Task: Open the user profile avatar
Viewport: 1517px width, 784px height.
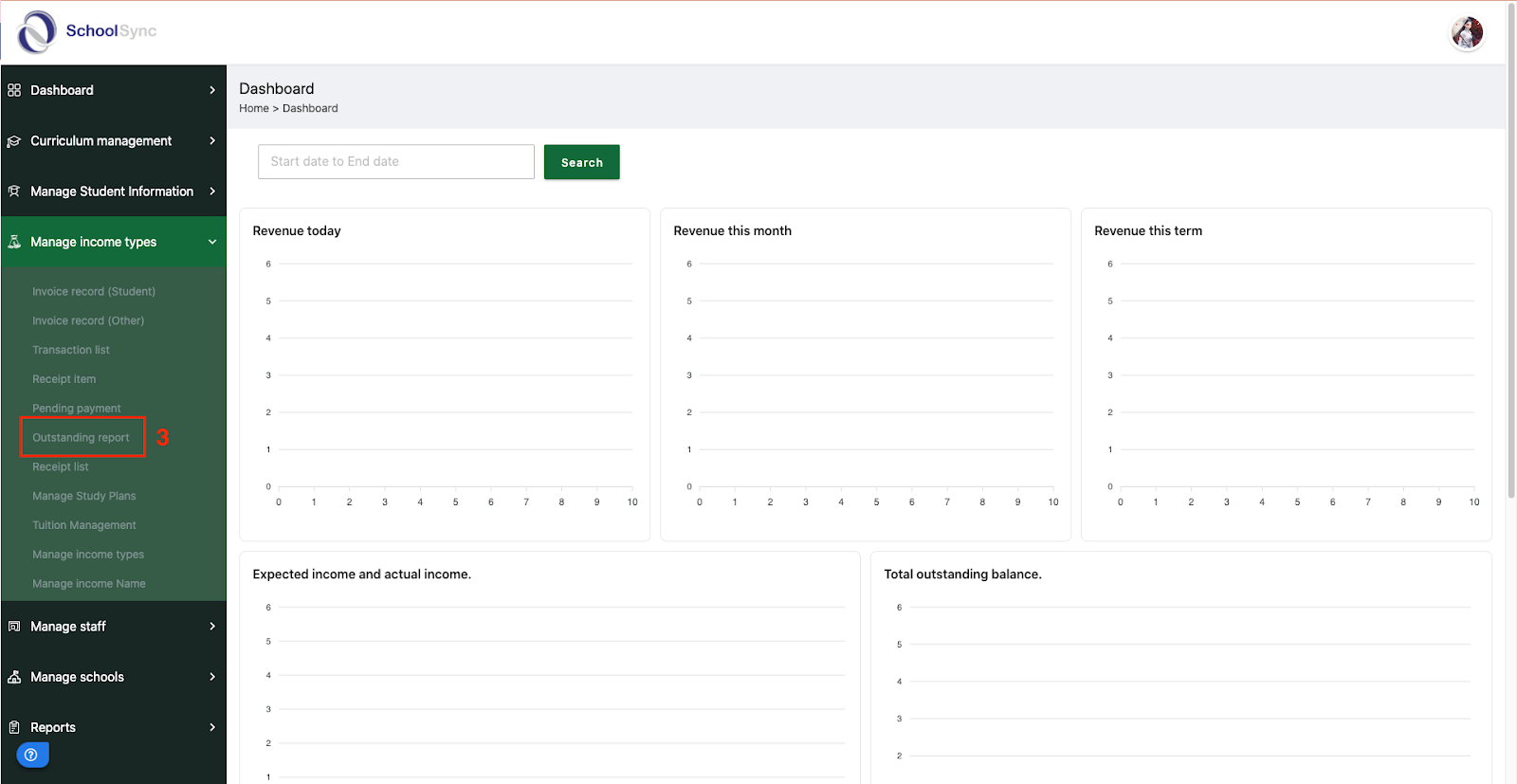Action: tap(1467, 33)
